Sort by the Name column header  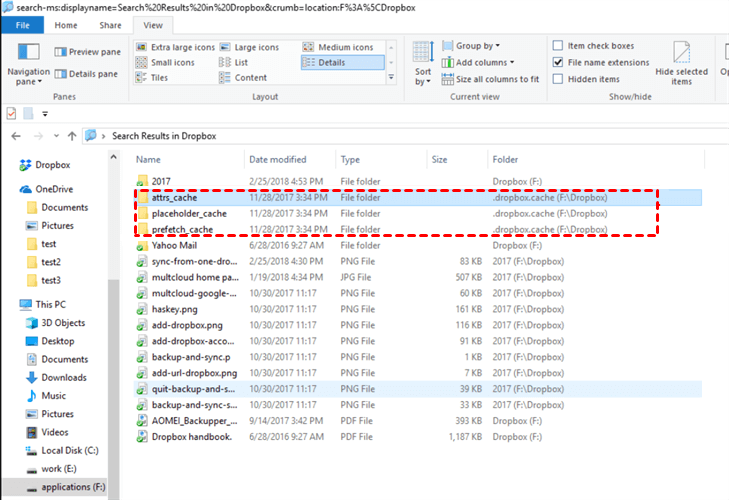click(x=188, y=160)
